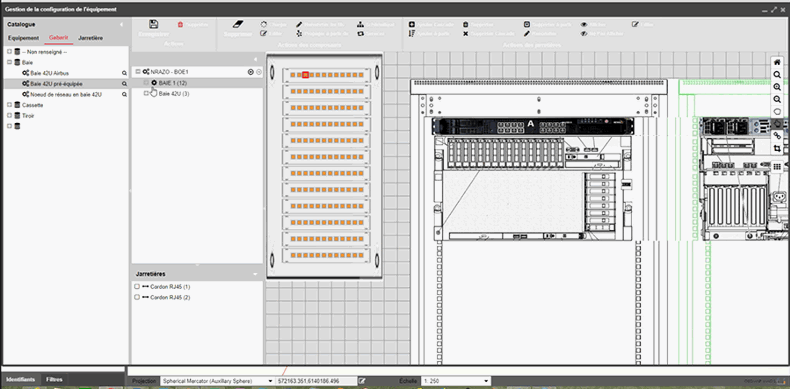The height and width of the screenshot is (389, 790).
Task: Check the Cordon RJ45 (1) checkbox
Action: point(137,287)
